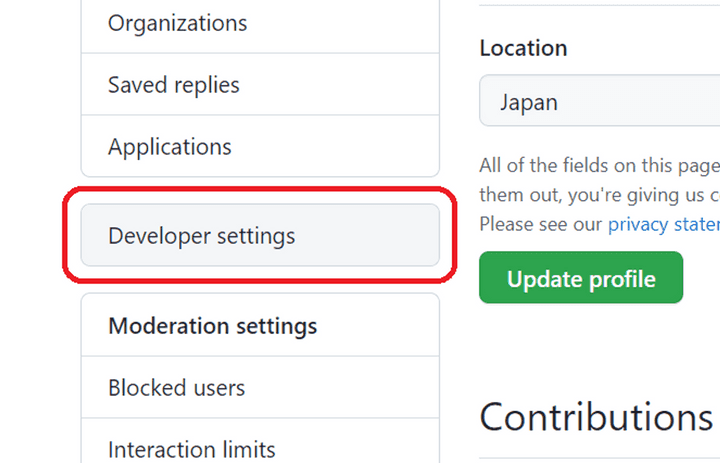
Task: Go to Saved replies
Action: point(174,85)
